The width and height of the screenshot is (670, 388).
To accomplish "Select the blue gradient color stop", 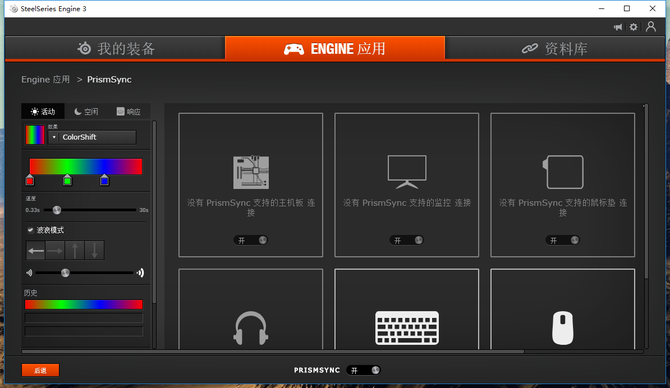I will (x=104, y=180).
